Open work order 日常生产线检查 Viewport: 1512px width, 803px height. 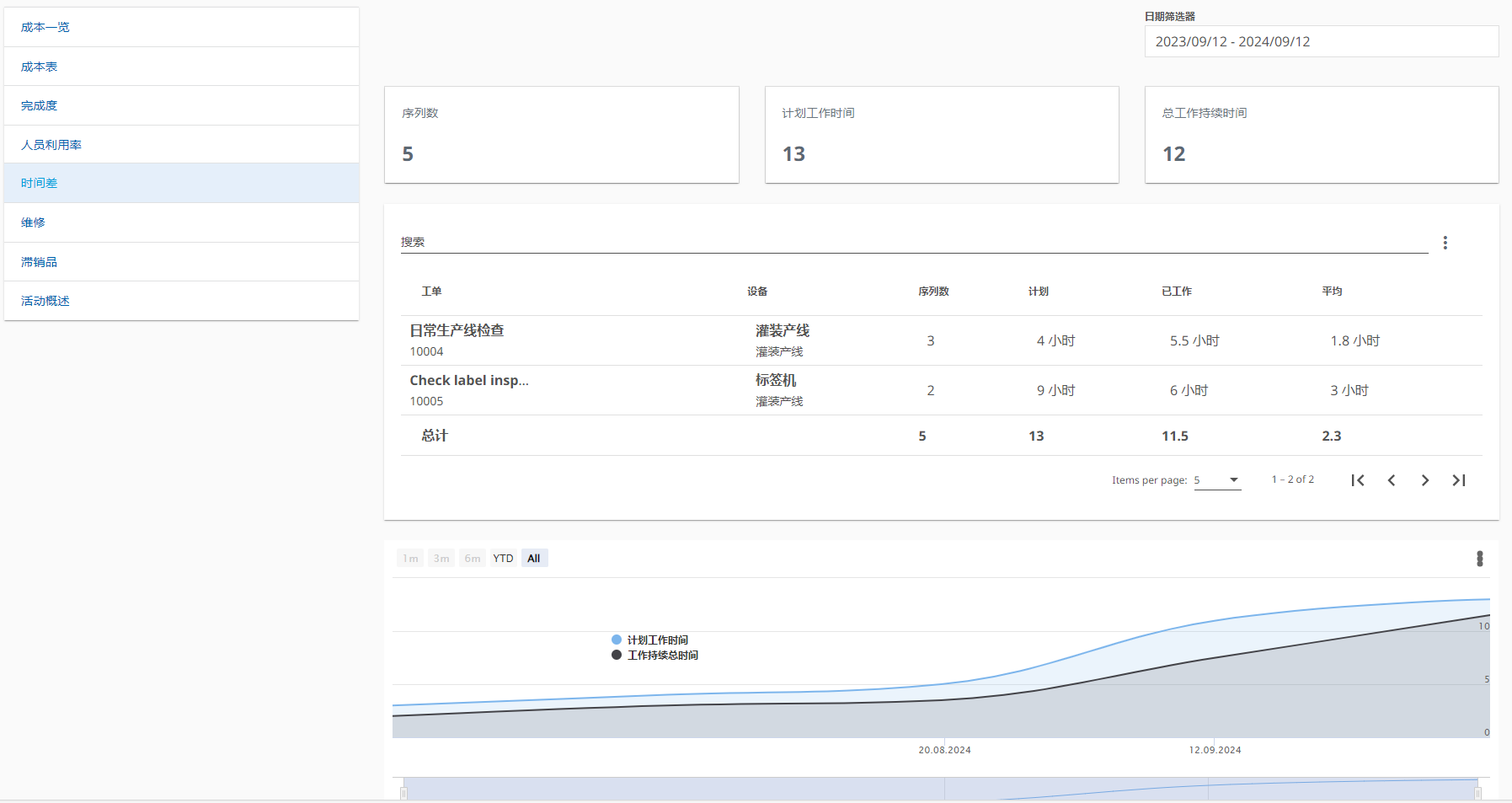(457, 330)
